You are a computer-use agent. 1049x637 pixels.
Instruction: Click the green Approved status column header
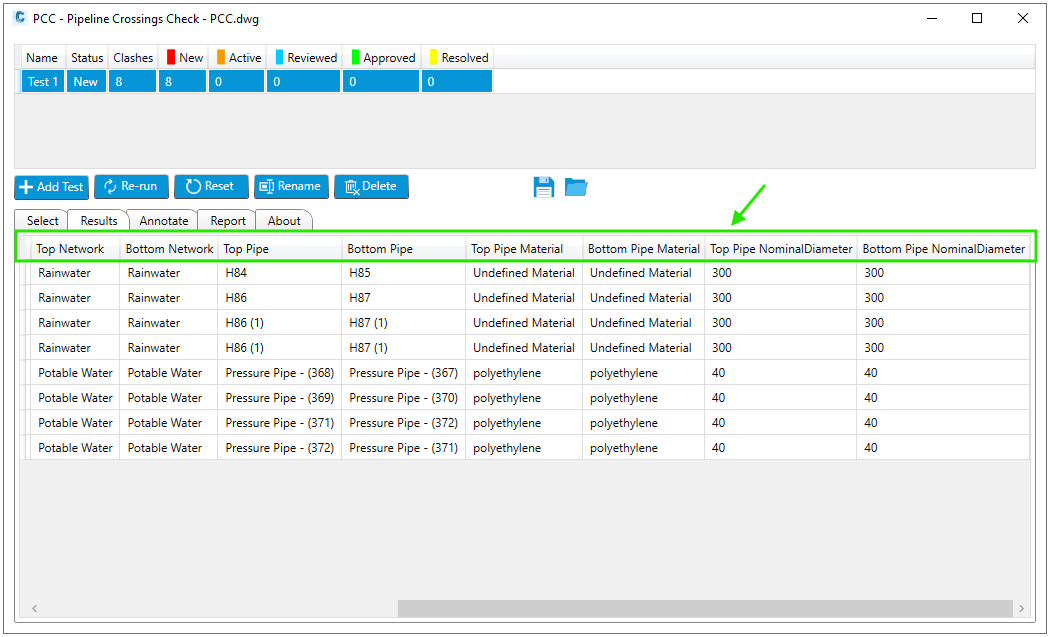[x=383, y=58]
